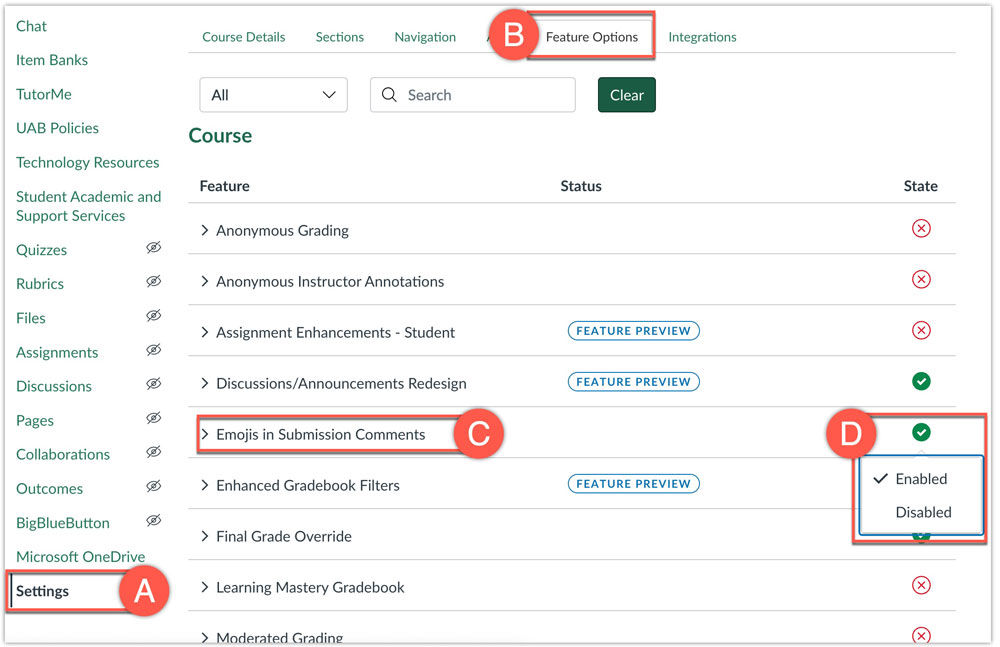Image resolution: width=1000 pixels, height=647 pixels.
Task: Open Settings in the course navigation
Action: coord(43,591)
